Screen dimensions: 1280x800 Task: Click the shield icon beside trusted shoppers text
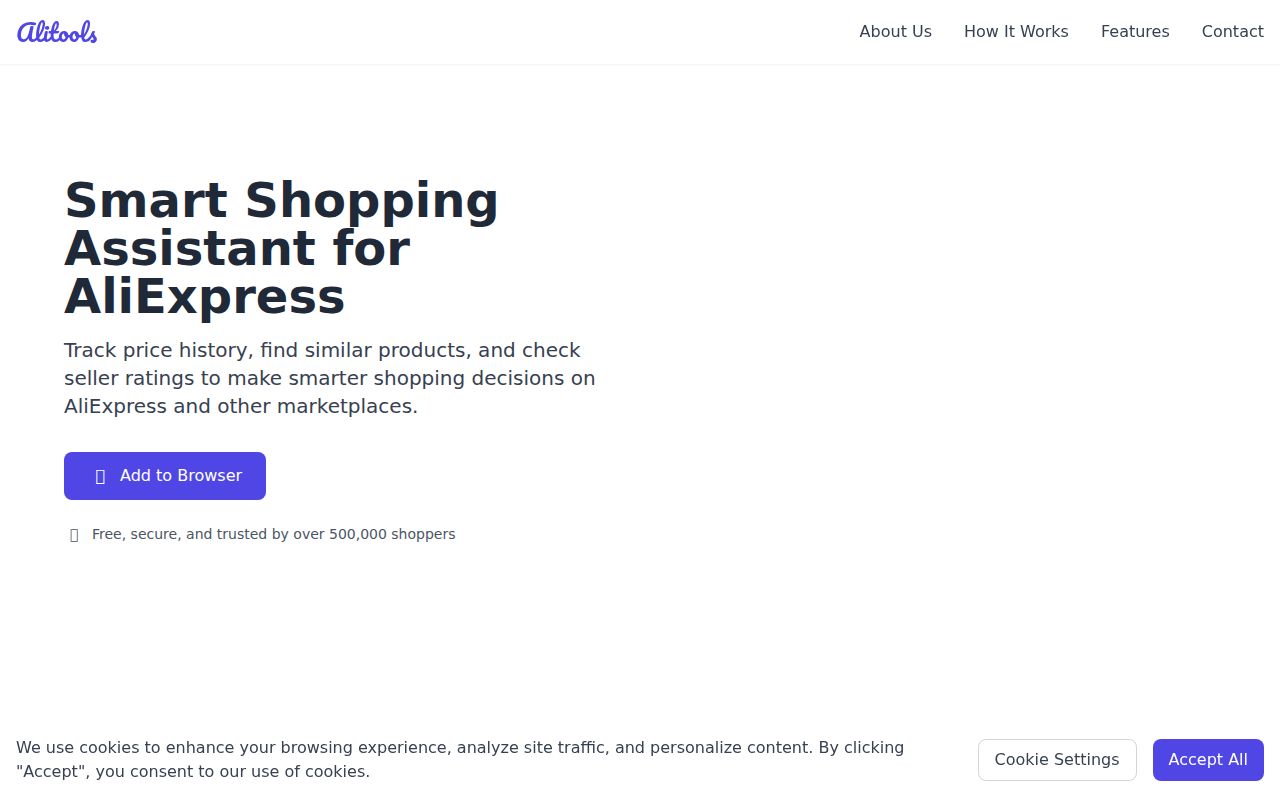click(74, 535)
